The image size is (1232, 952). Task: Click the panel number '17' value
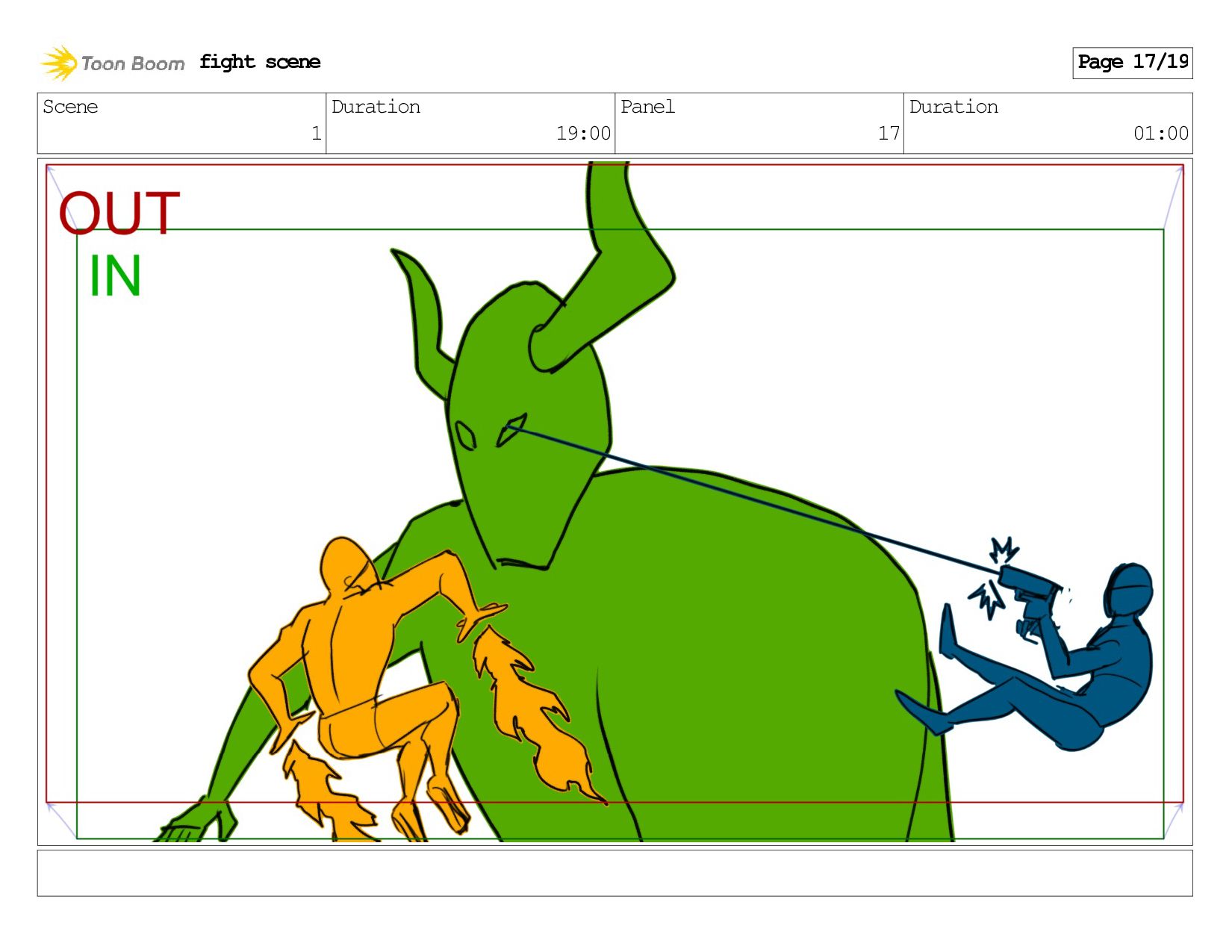pos(889,134)
